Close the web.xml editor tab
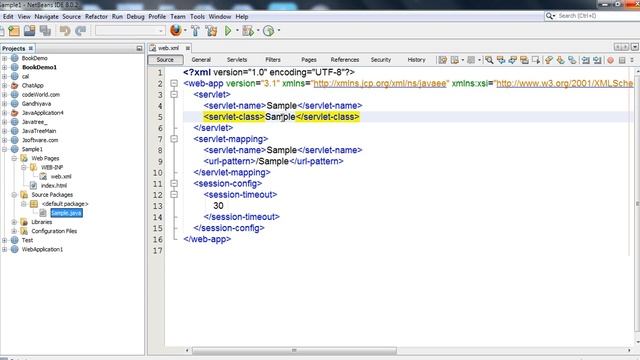Screen dimensions: 640x360 [x=188, y=48]
